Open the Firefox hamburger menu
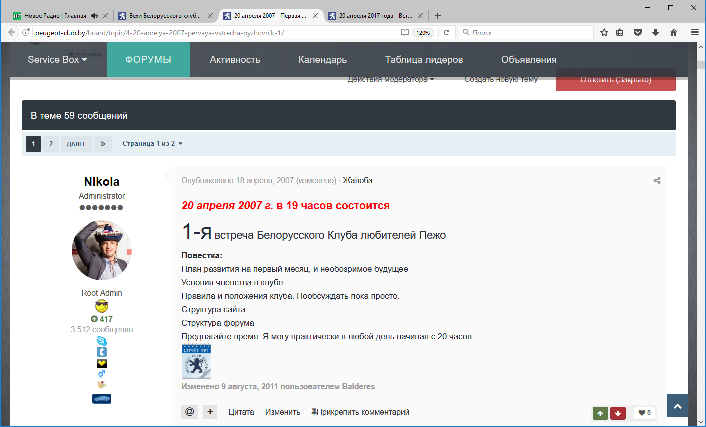 (695, 32)
